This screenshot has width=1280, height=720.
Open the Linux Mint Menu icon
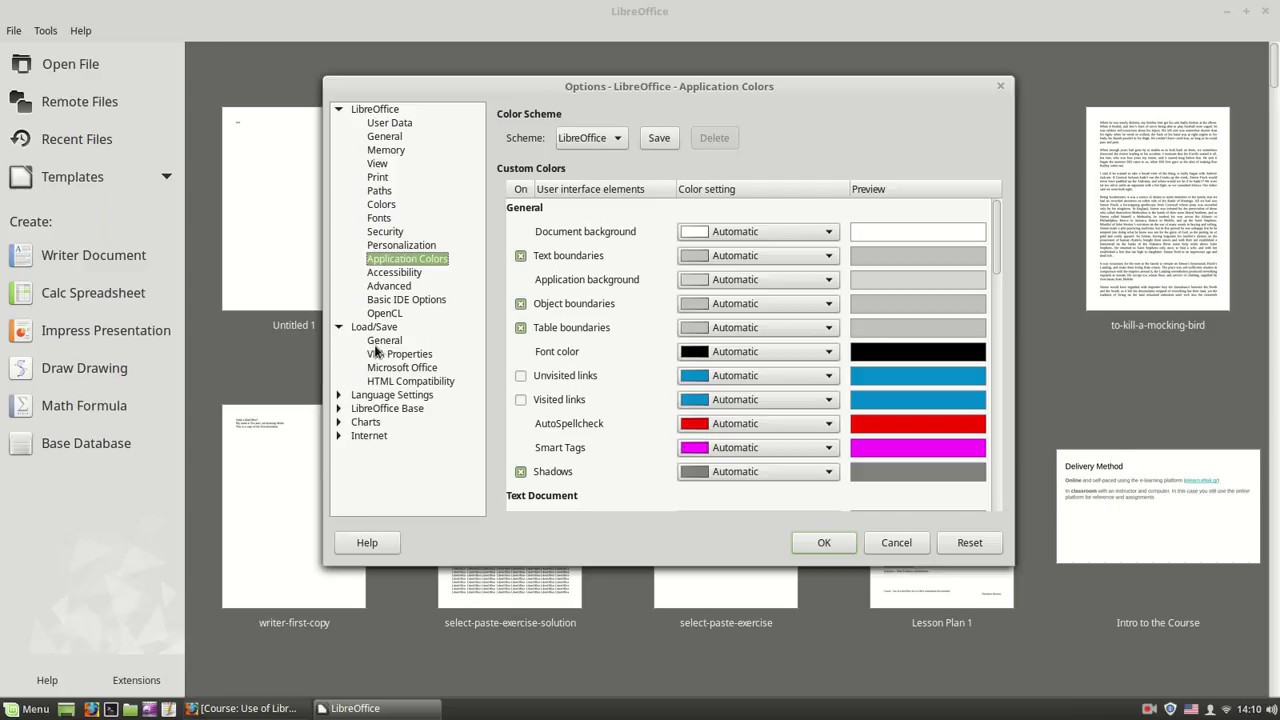pyautogui.click(x=11, y=709)
